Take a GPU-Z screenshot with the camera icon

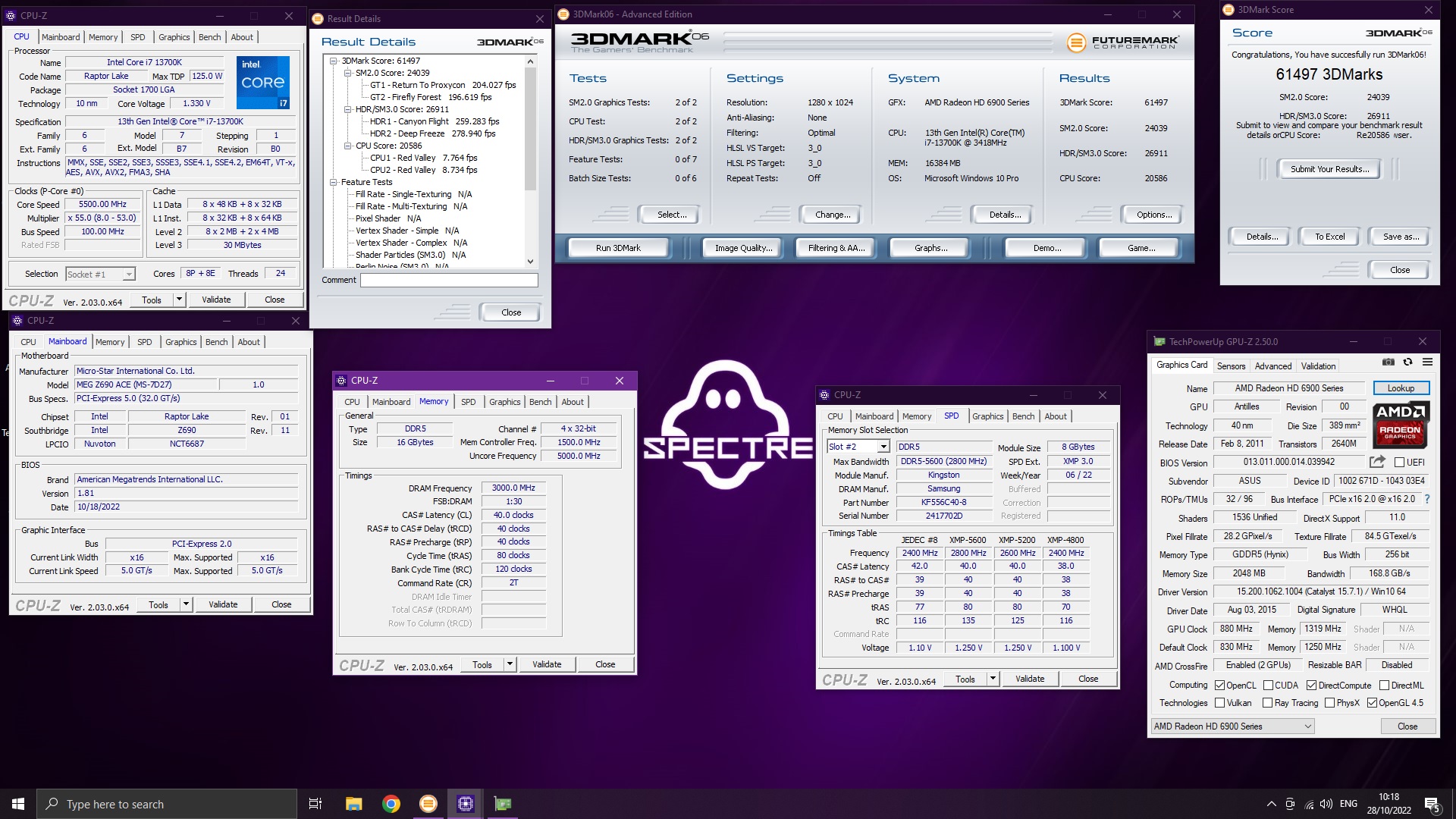[x=1389, y=362]
